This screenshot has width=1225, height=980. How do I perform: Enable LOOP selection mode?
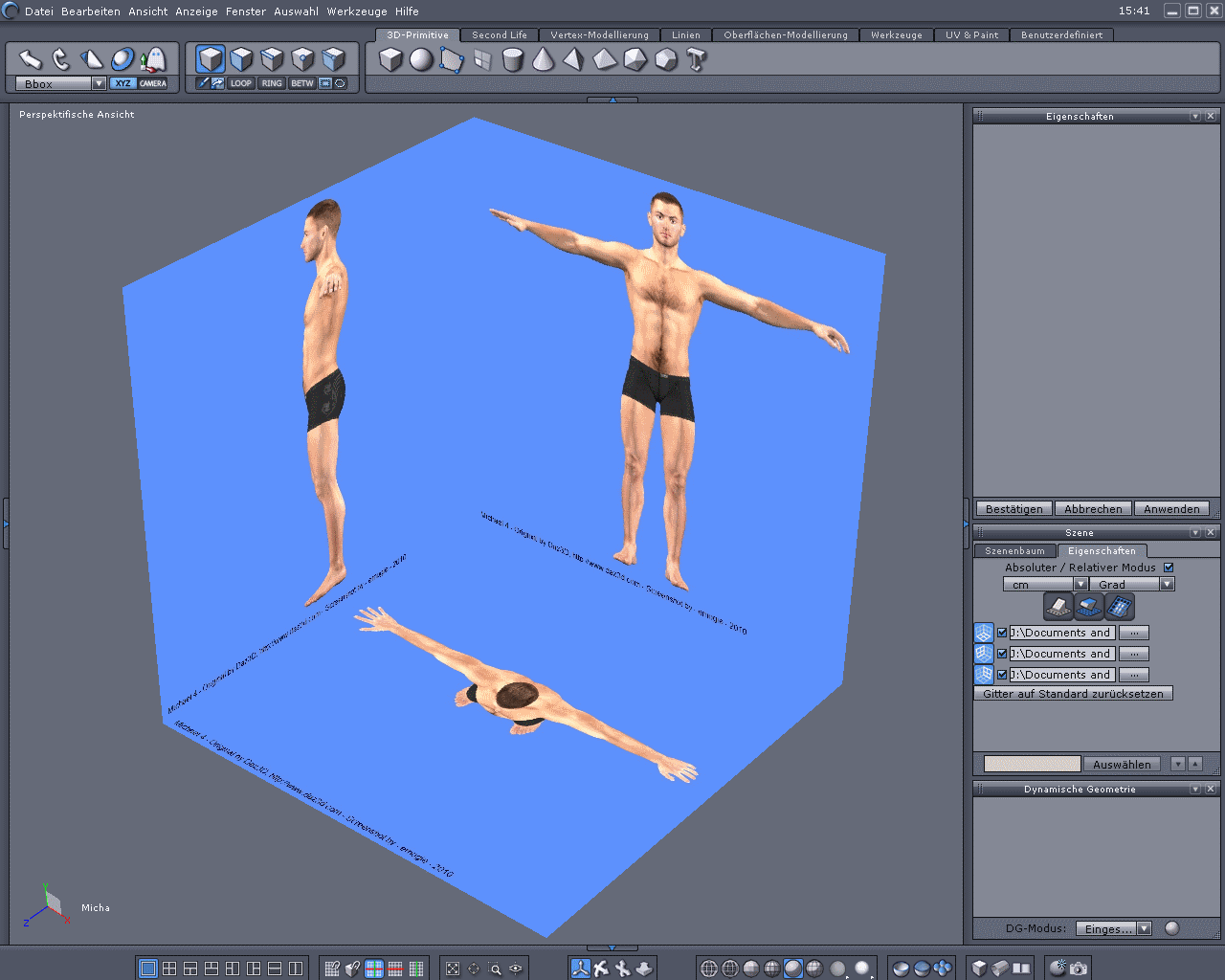tap(240, 83)
